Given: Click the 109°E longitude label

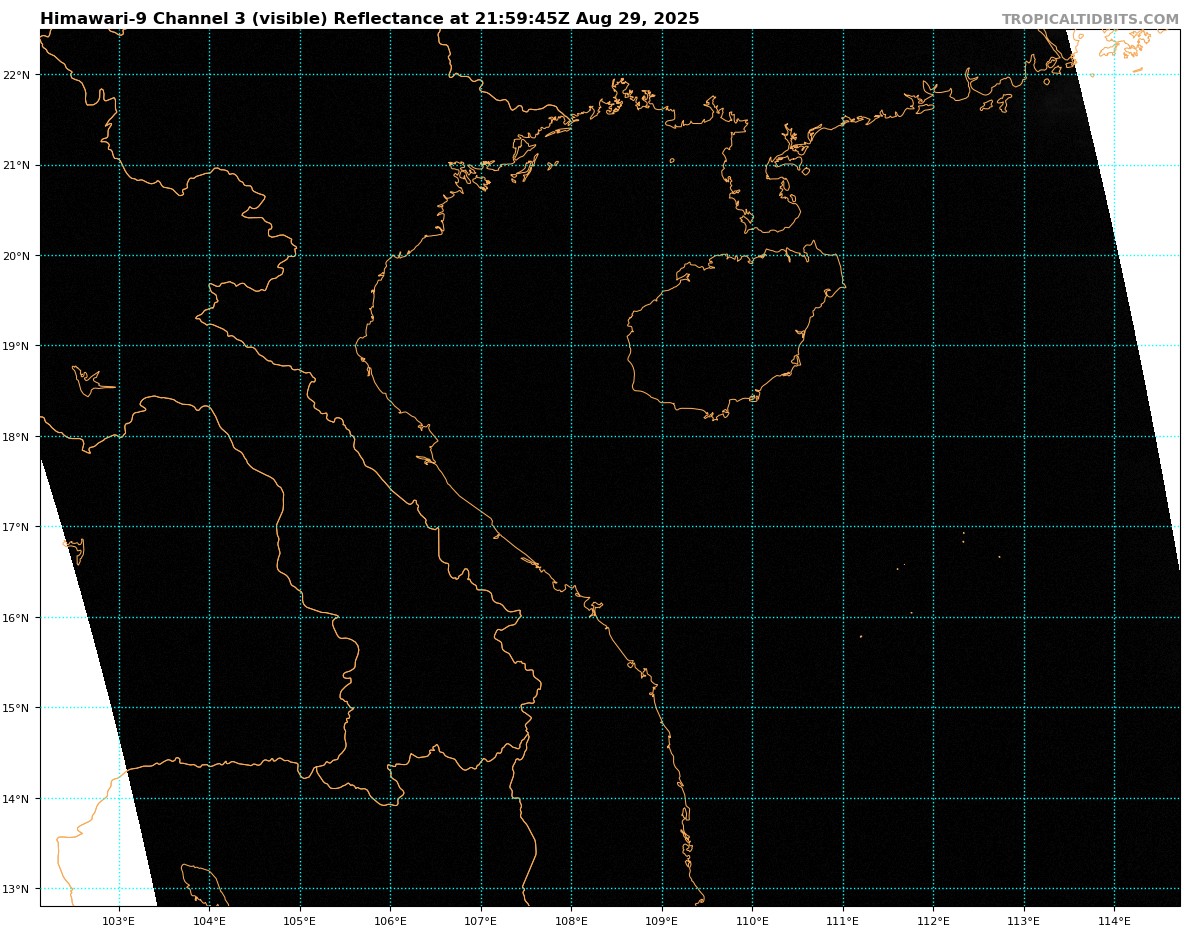Looking at the screenshot, I should point(662,921).
